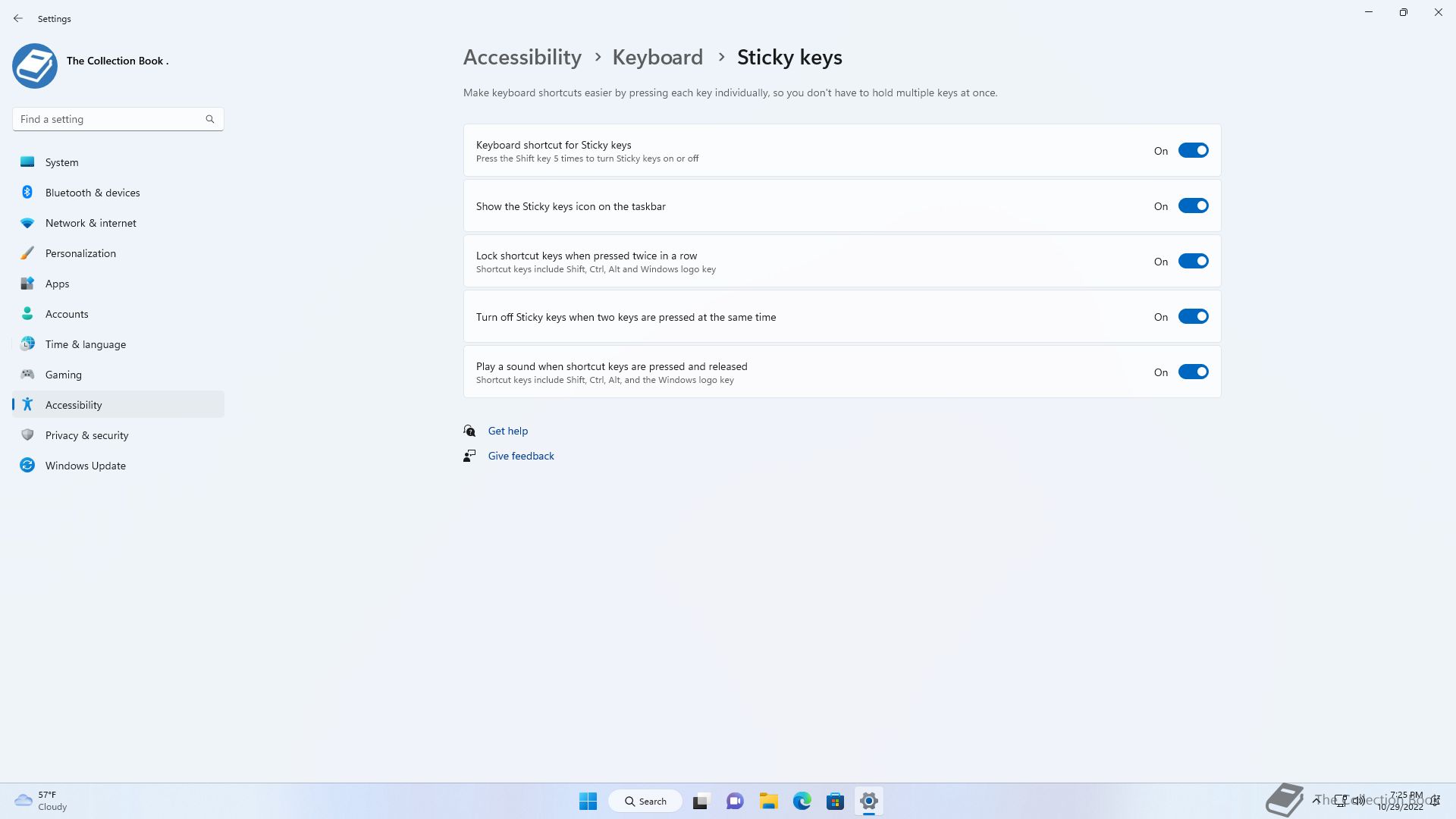
Task: Click the Privacy & security shield icon
Action: tap(27, 435)
